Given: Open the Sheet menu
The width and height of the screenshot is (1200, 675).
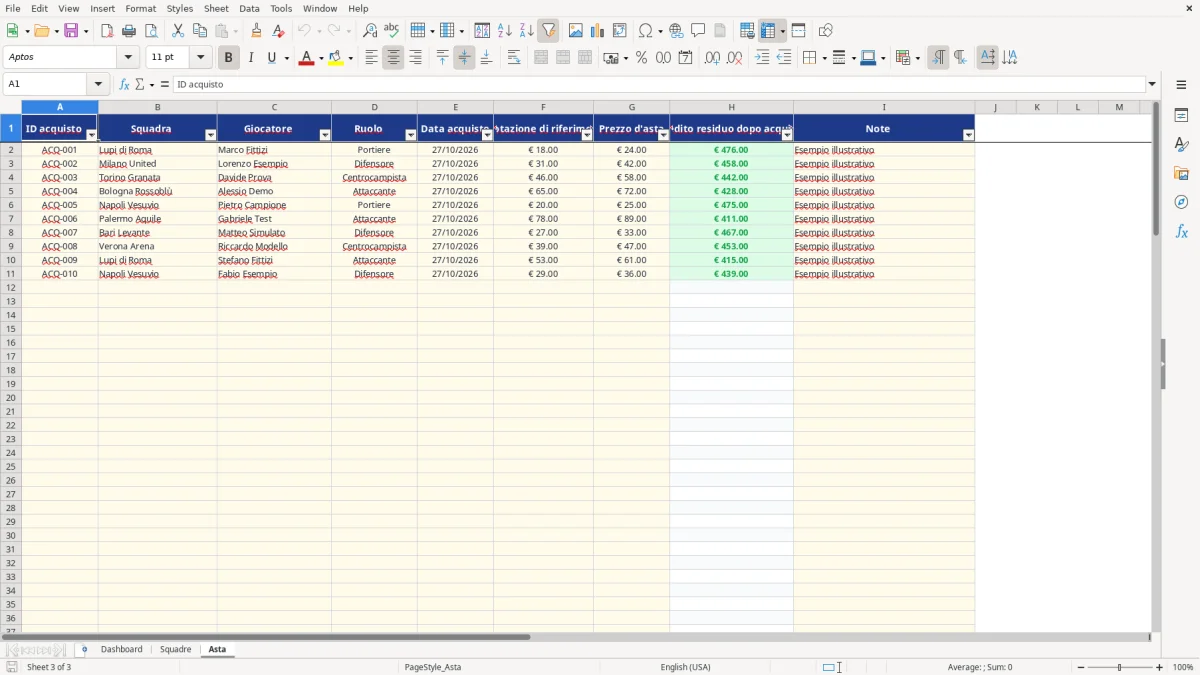Looking at the screenshot, I should pyautogui.click(x=216, y=8).
